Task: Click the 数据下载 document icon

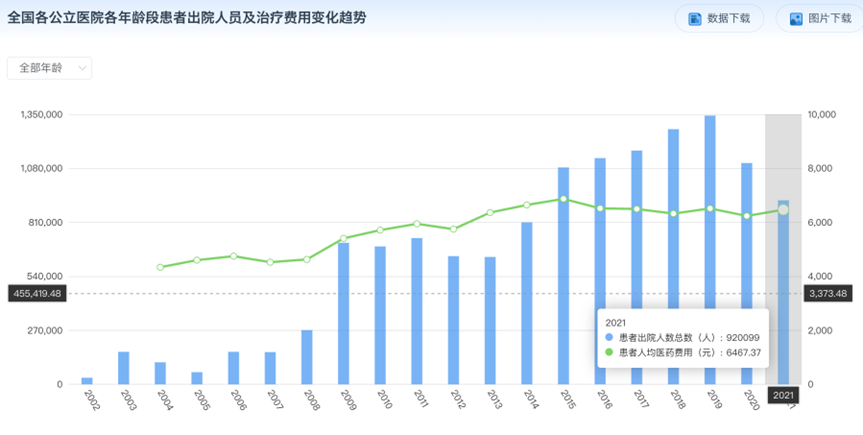Action: [695, 19]
